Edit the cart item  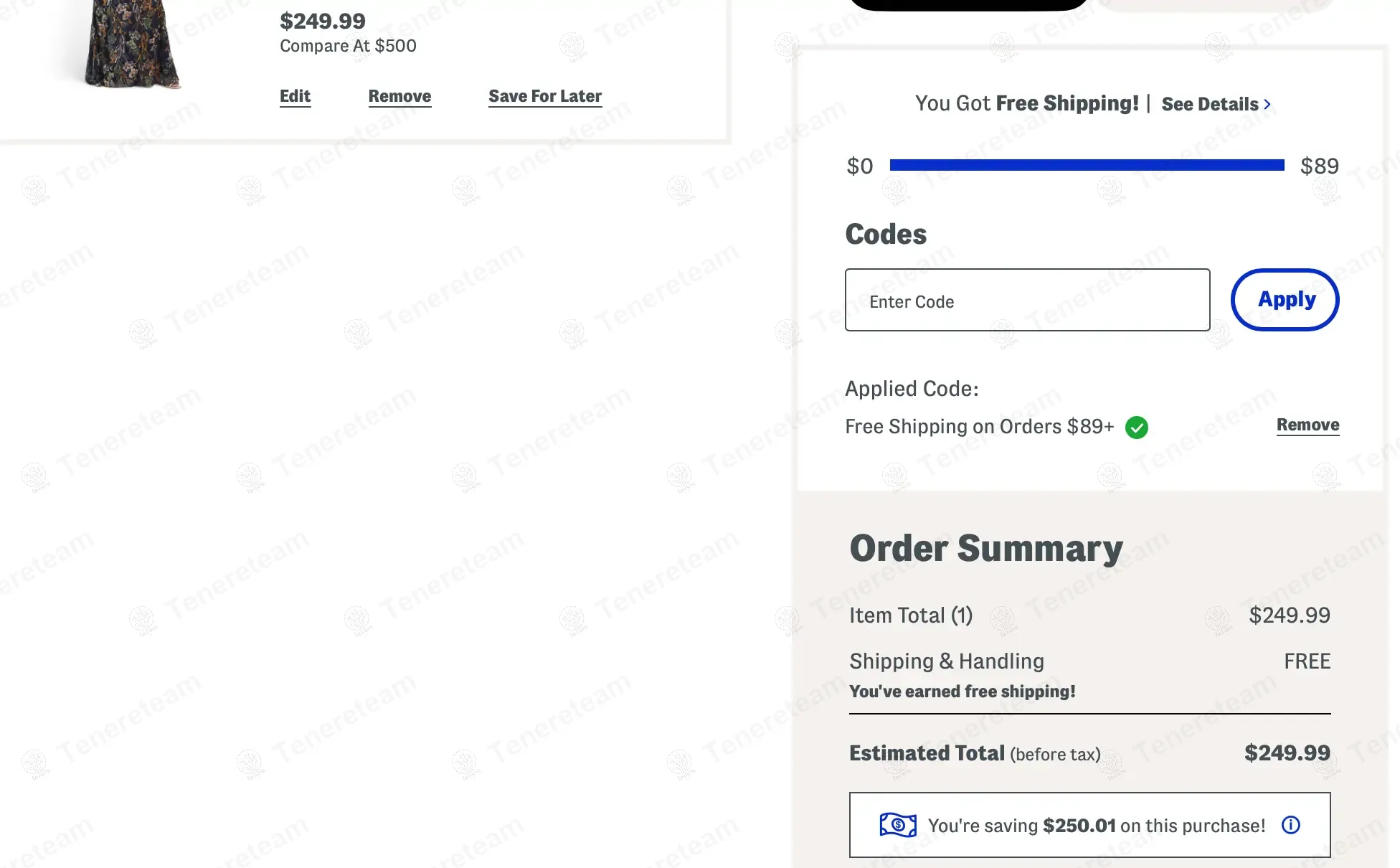295,96
